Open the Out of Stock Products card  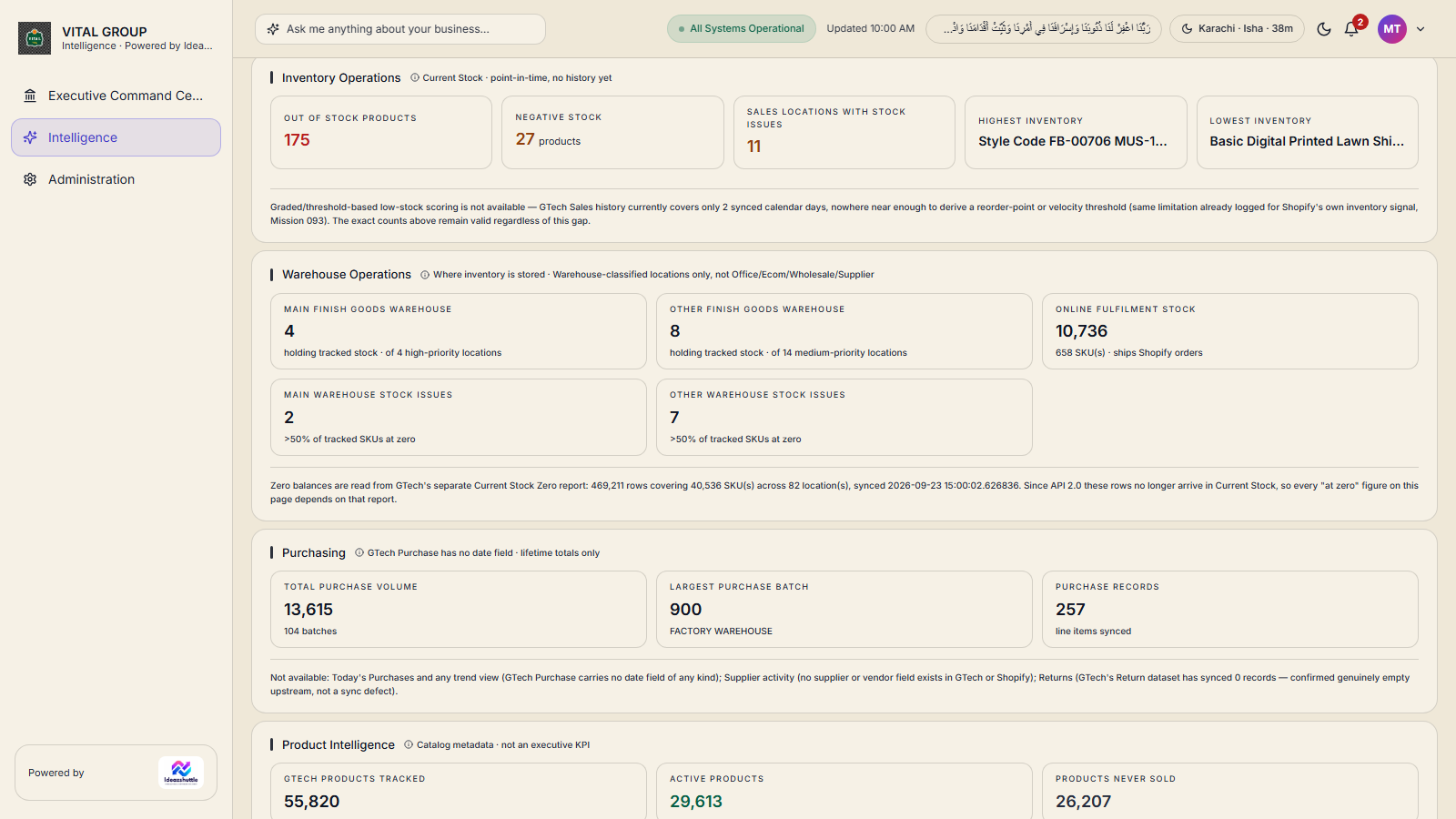381,133
